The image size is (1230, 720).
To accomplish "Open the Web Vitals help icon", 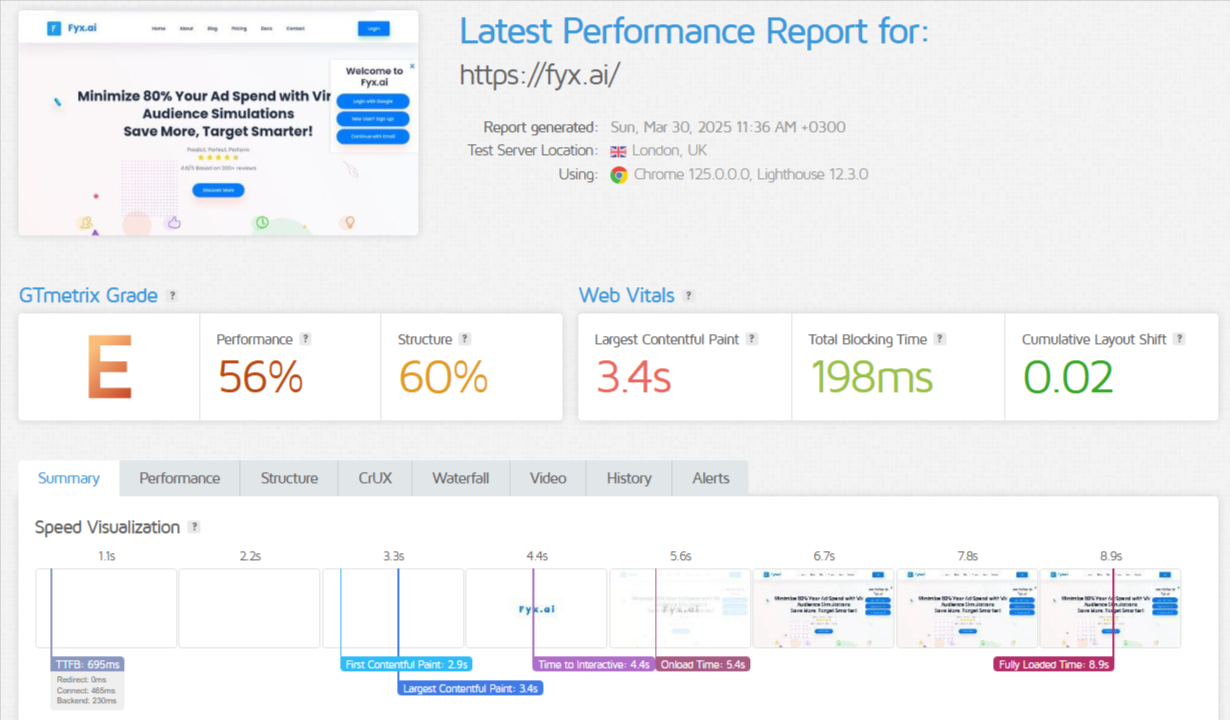I will [688, 295].
